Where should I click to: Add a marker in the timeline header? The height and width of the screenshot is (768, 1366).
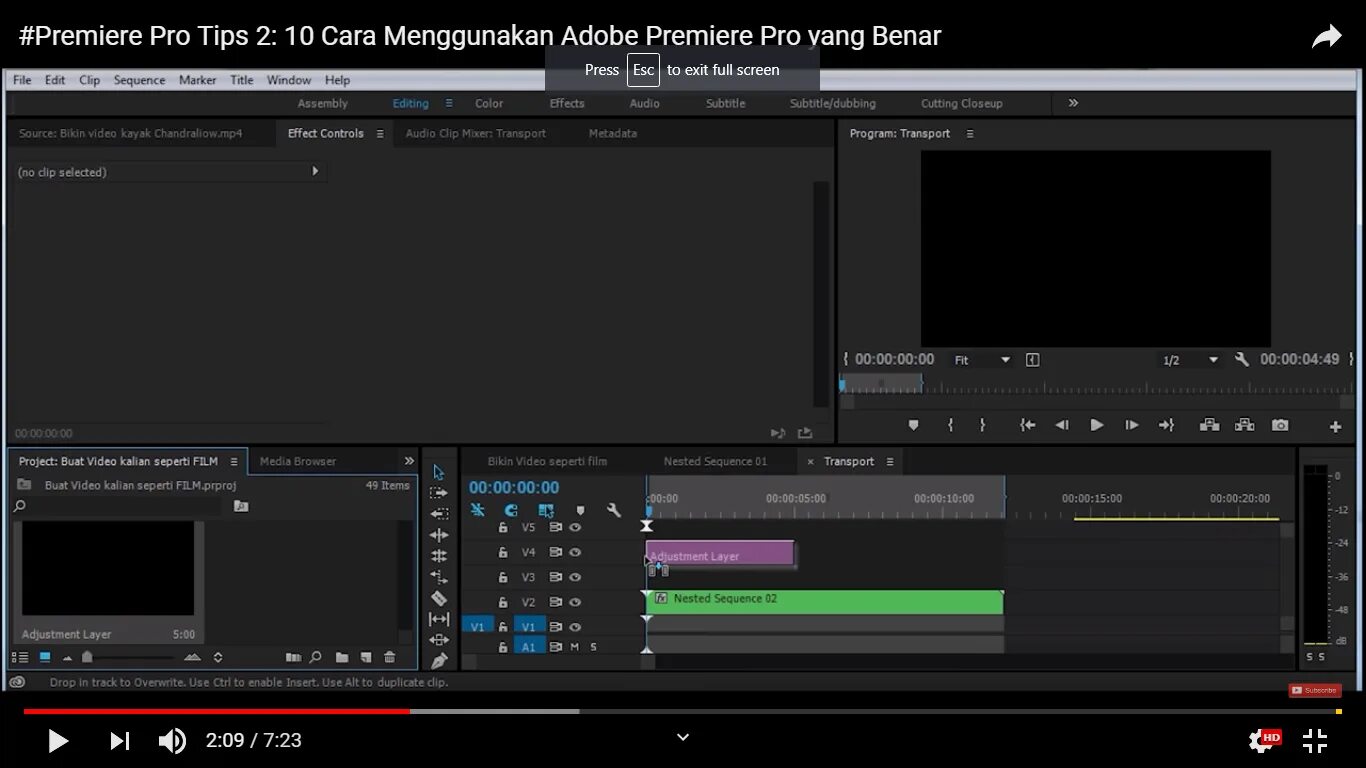580,510
